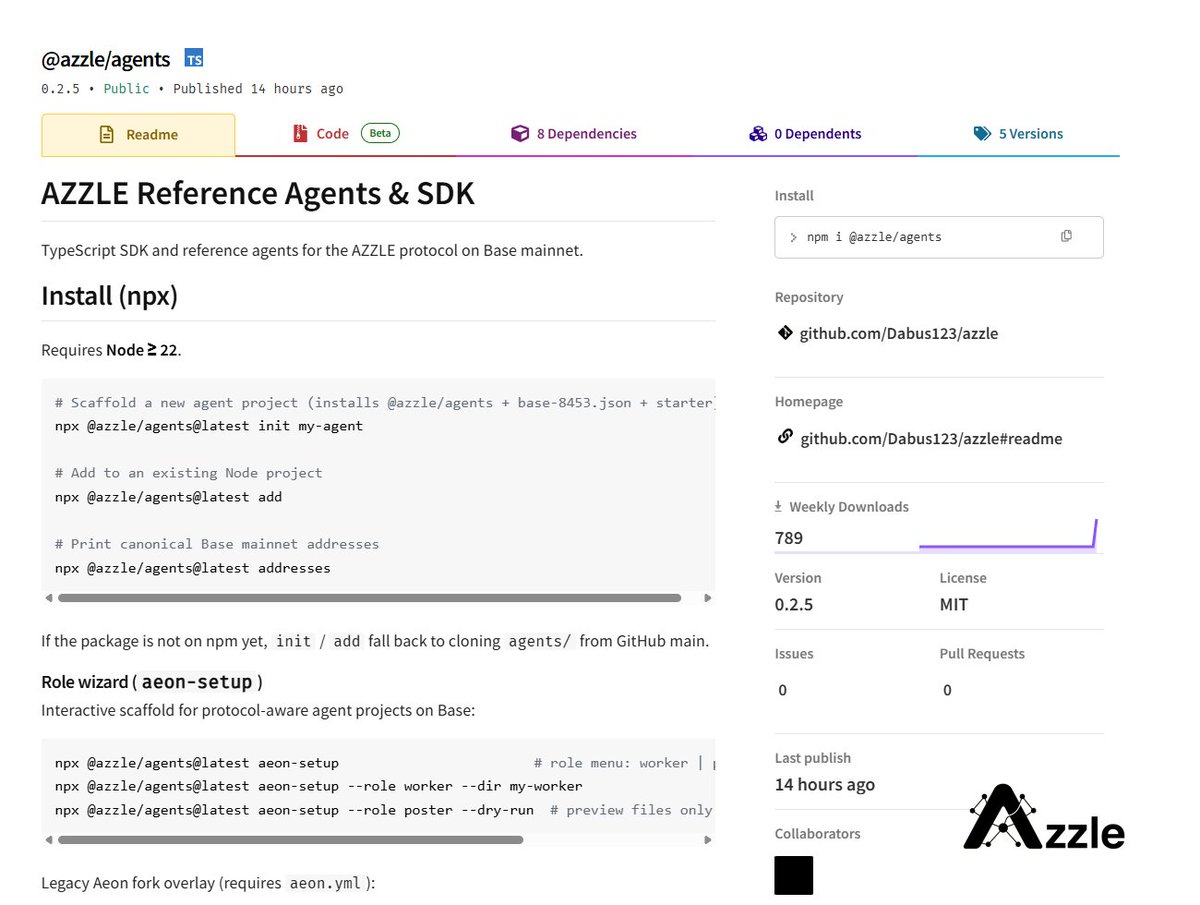Click the Code file icon
This screenshot has height=905, width=1200.
(x=300, y=133)
